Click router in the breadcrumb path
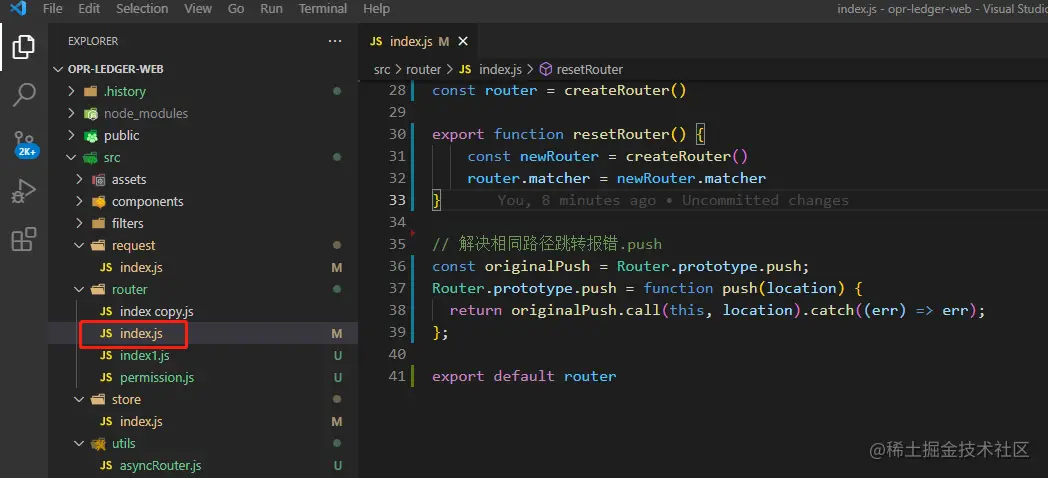Screen dimensions: 1048x478 [424, 70]
